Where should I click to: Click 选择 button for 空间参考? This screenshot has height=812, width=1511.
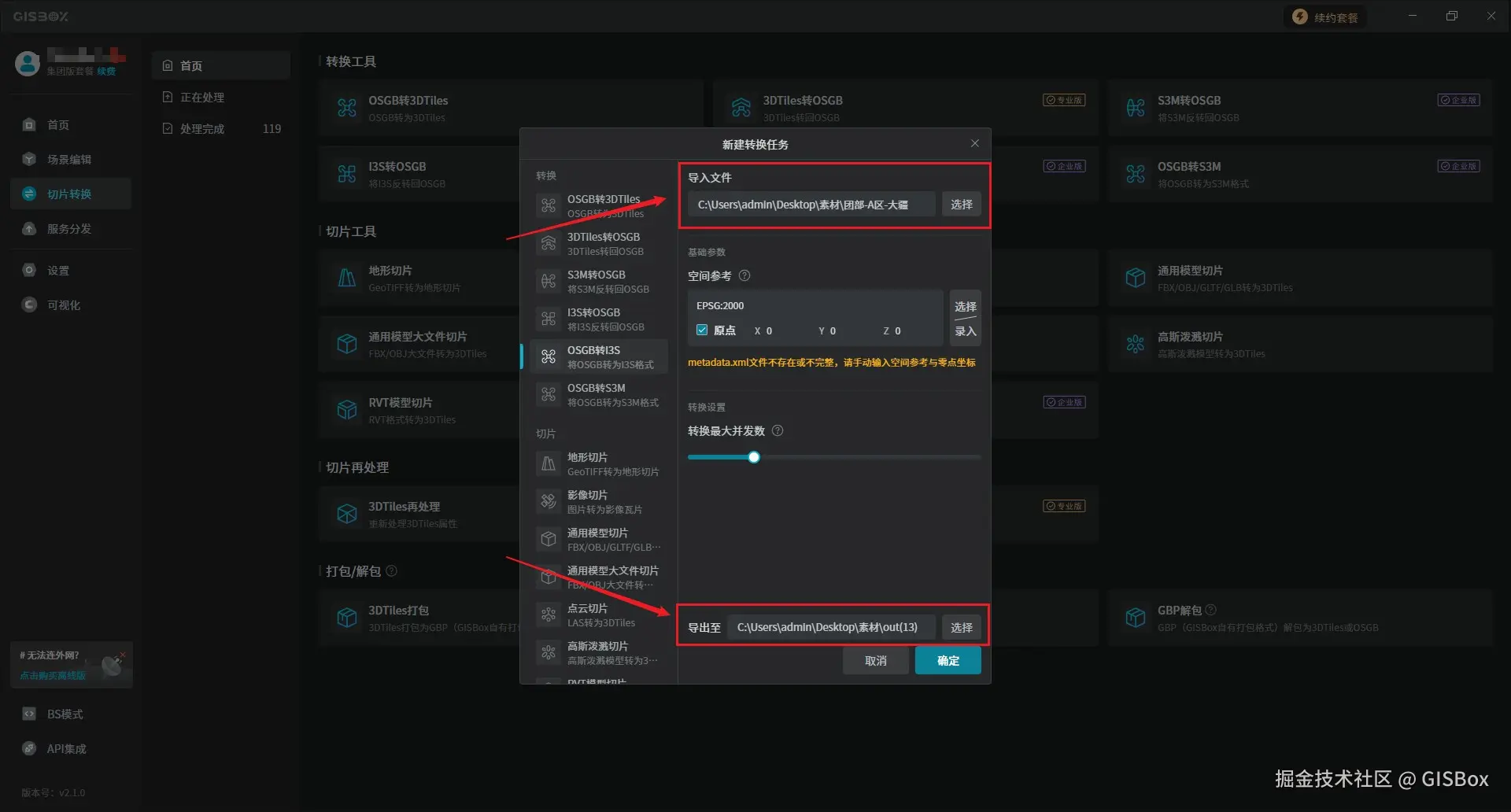[966, 306]
